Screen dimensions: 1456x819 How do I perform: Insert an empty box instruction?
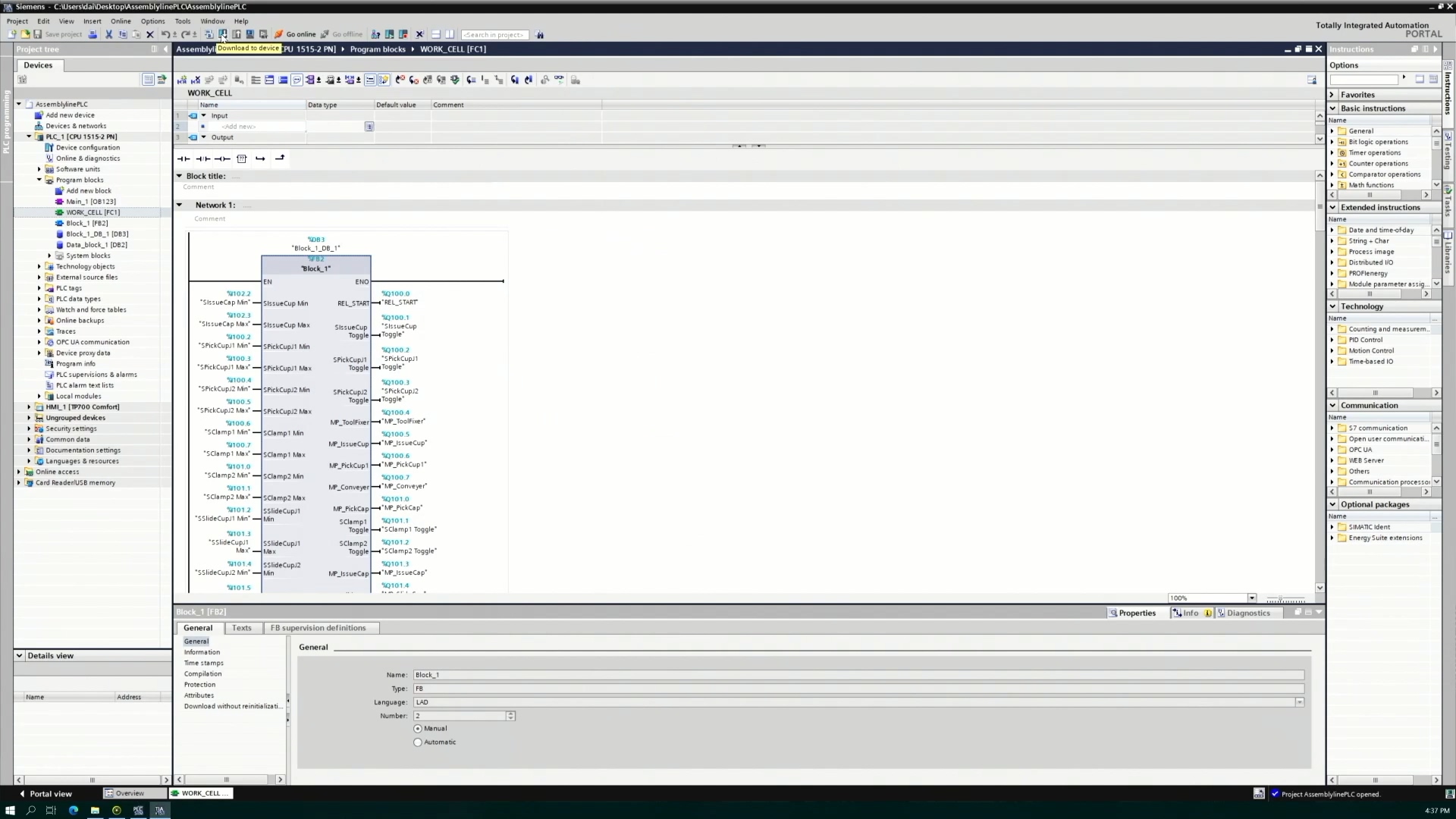[241, 158]
